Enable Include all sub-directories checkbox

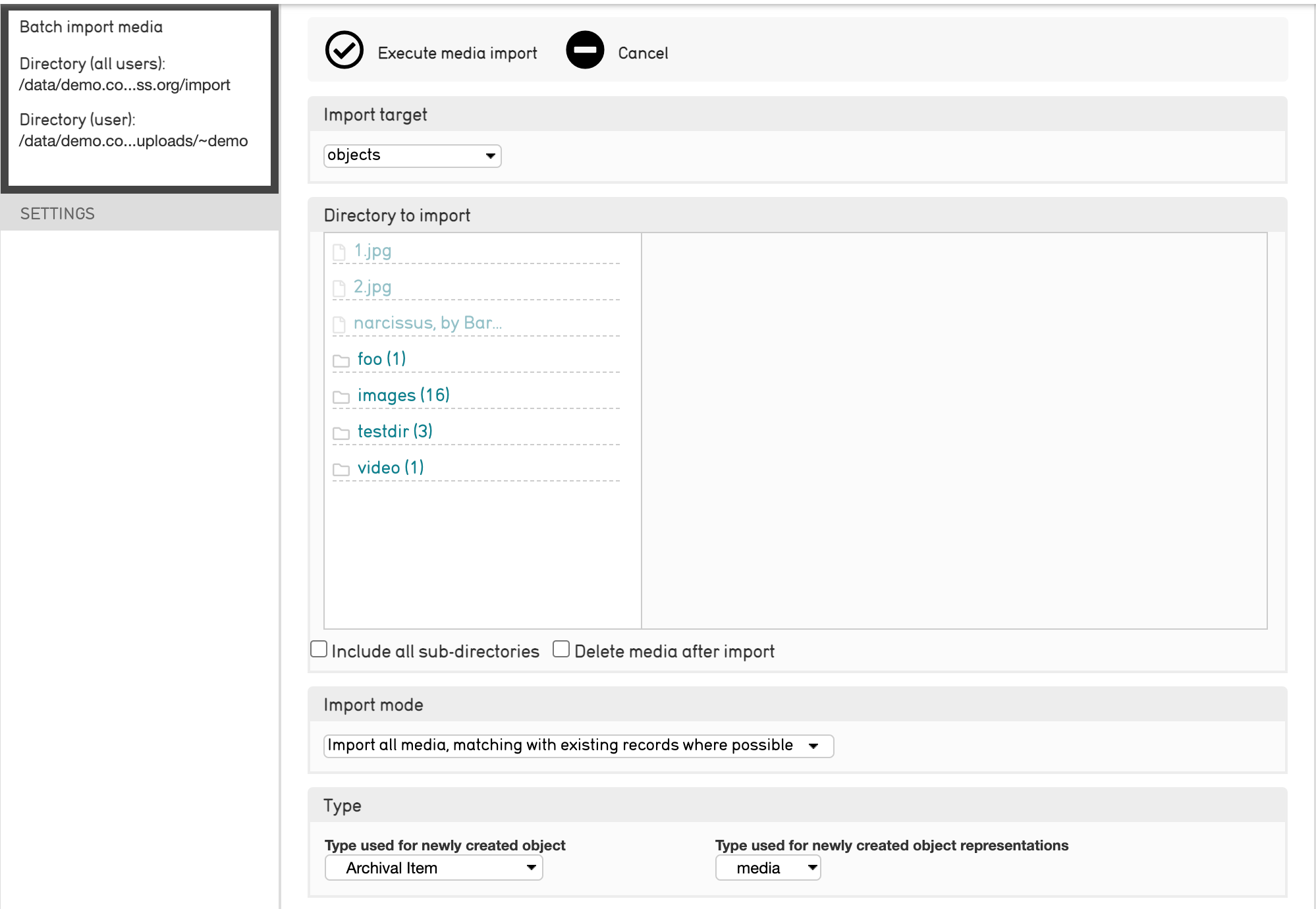(319, 649)
